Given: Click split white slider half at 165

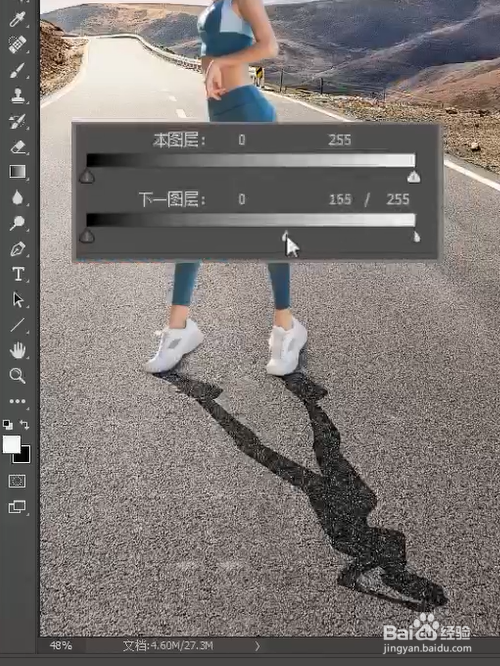Looking at the screenshot, I should (x=285, y=236).
